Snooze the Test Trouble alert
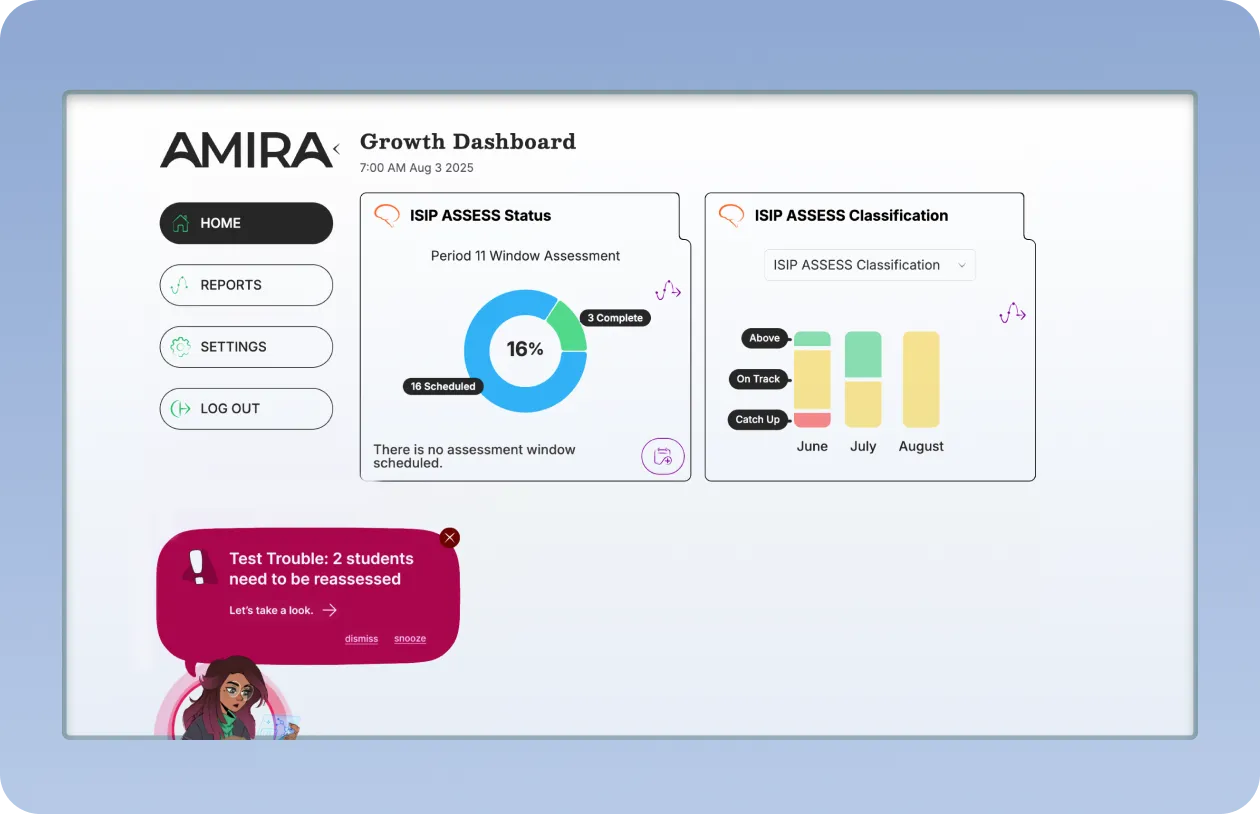Viewport: 1260px width, 814px height. (410, 638)
